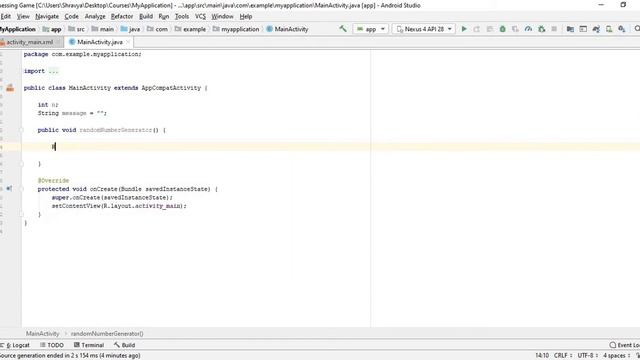Click the package com.example.myapplication line
This screenshot has height=360, width=640.
[x=82, y=54]
